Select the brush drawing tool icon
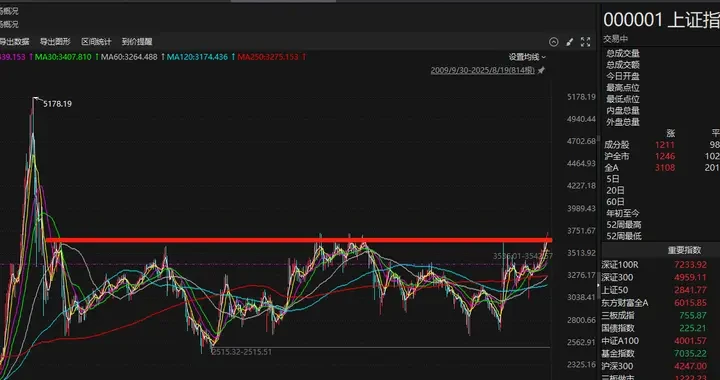 click(x=569, y=42)
